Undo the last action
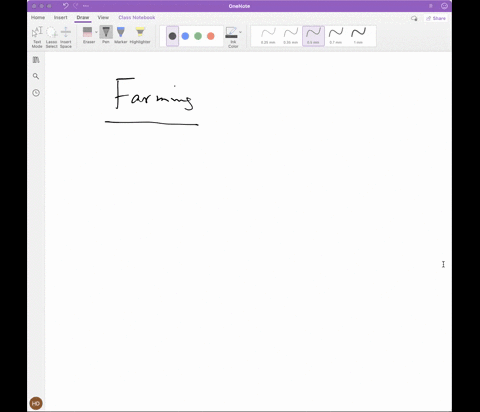Screen dimensions: 480x412 pyautogui.click(x=66, y=6)
